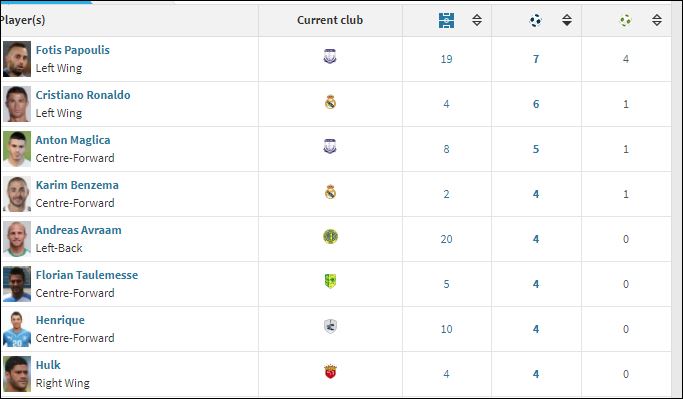Click the Player(s) column header
This screenshot has height=399, width=683.
pyautogui.click(x=23, y=20)
